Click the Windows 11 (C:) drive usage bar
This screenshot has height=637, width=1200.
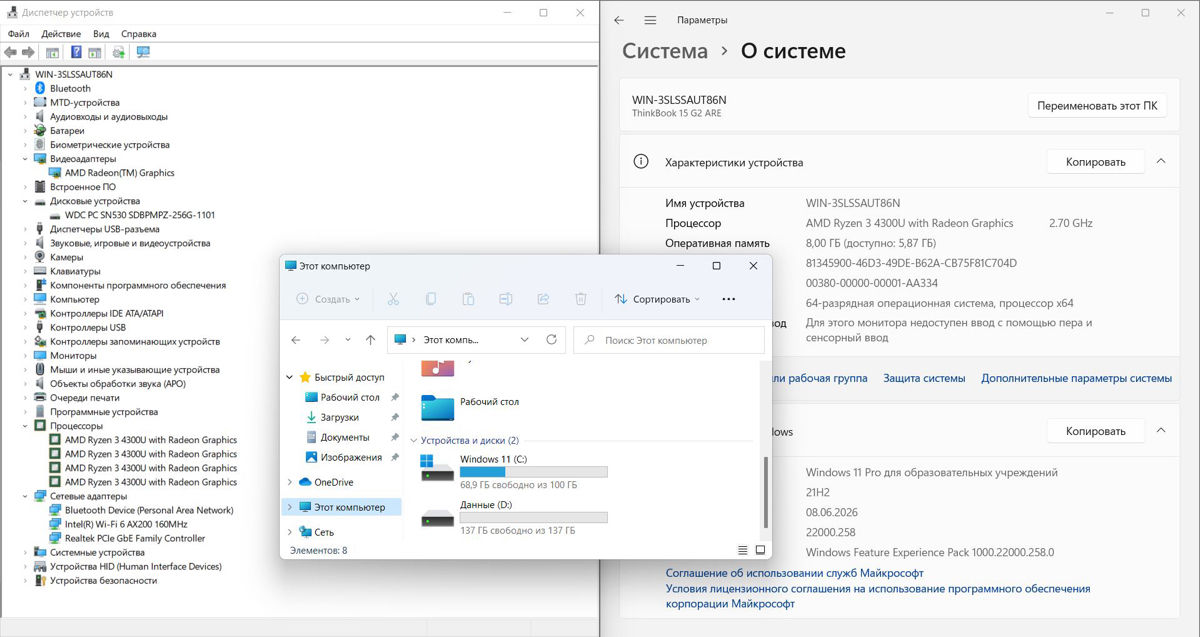point(533,472)
